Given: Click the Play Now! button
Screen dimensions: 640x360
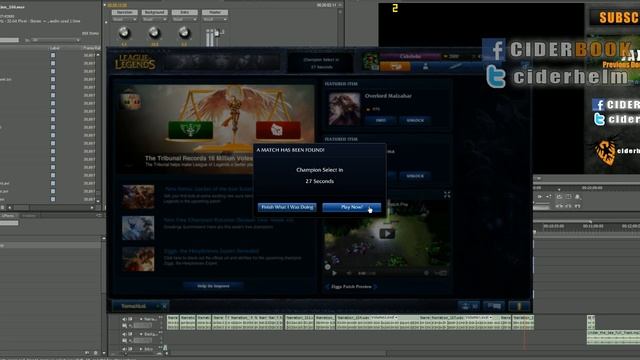Looking at the screenshot, I should [352, 207].
